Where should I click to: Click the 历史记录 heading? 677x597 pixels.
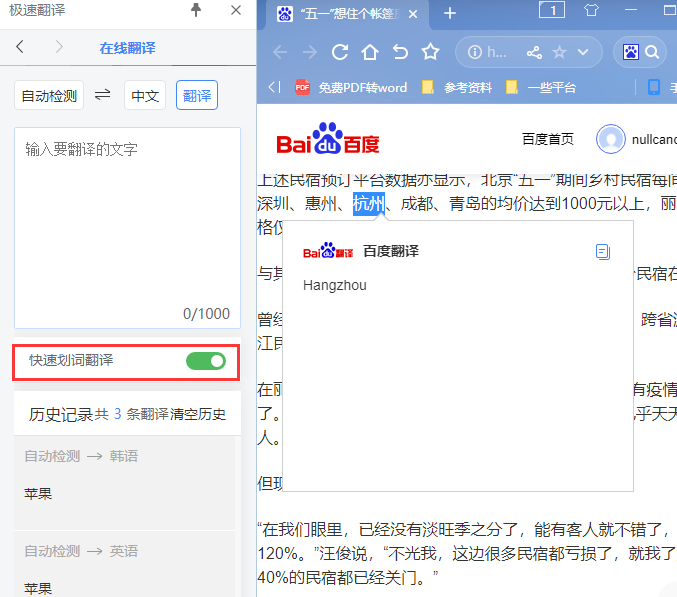click(x=60, y=414)
